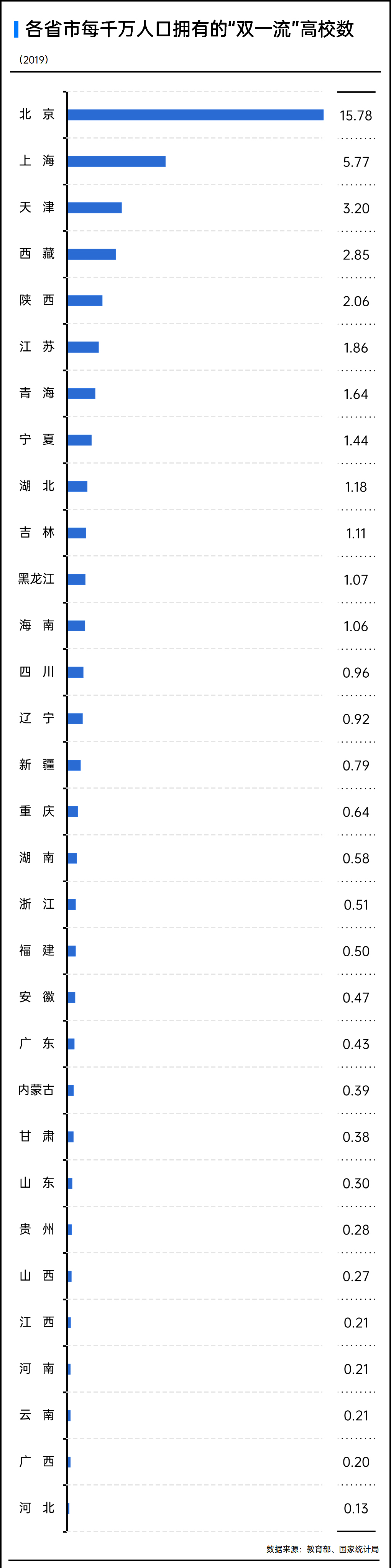Click the blue accent bar beside the title

[16, 29]
